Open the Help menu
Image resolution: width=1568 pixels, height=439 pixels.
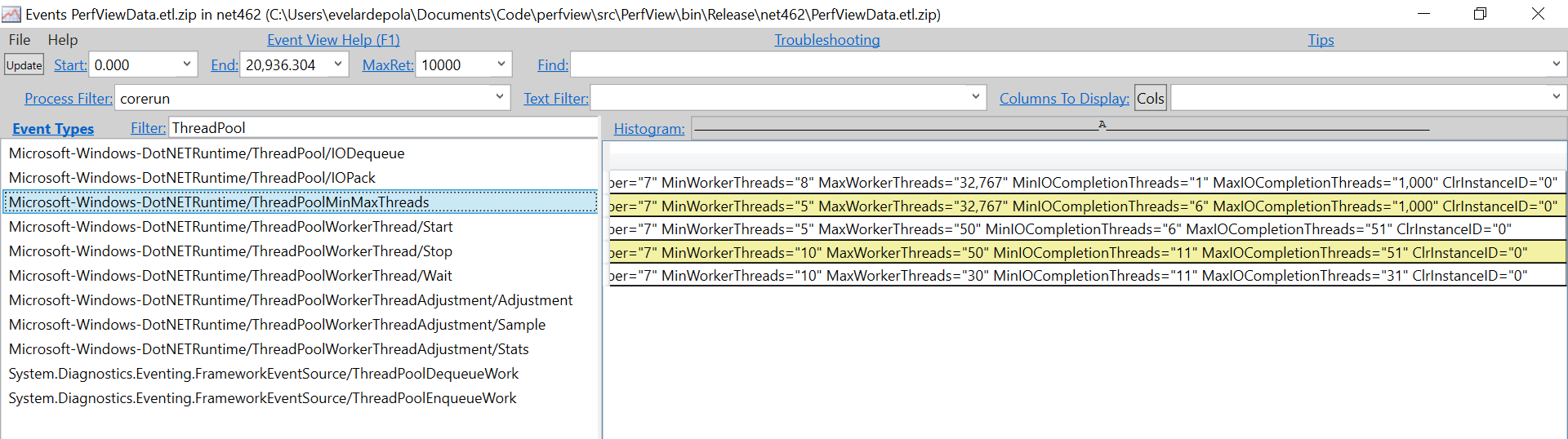(63, 40)
